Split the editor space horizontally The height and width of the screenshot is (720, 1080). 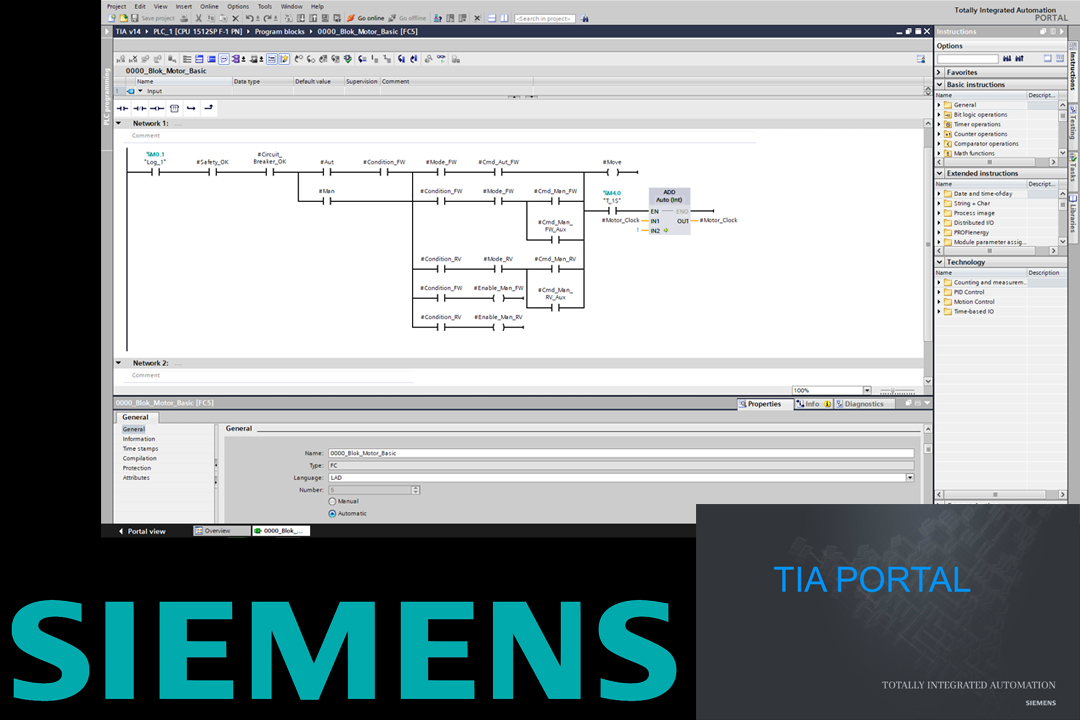[x=492, y=19]
